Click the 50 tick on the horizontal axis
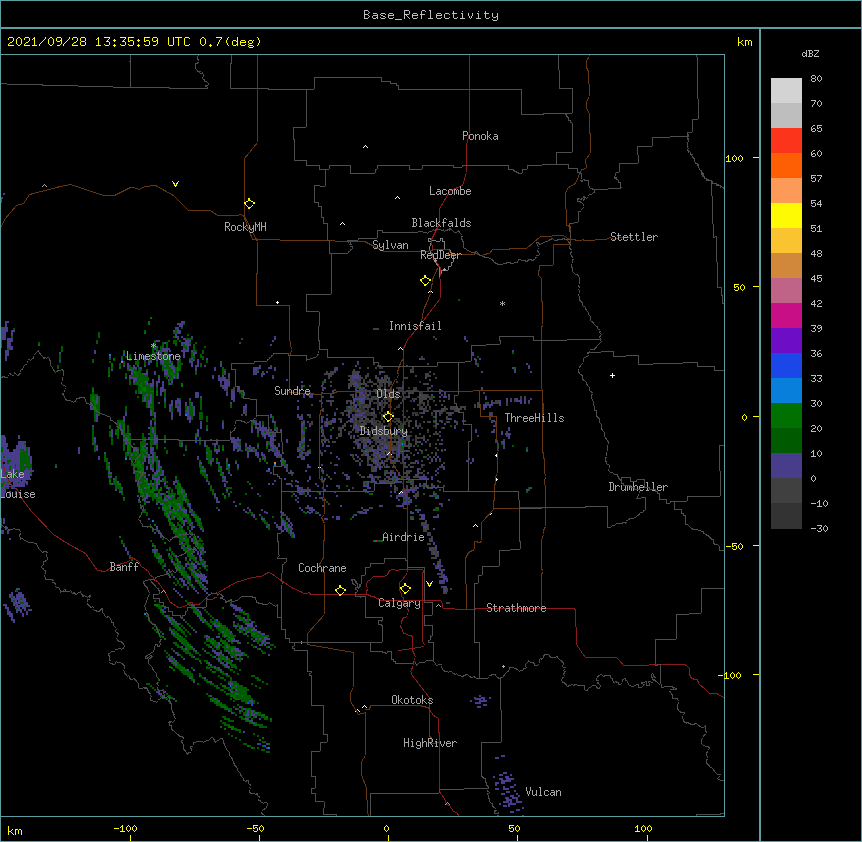 point(514,828)
